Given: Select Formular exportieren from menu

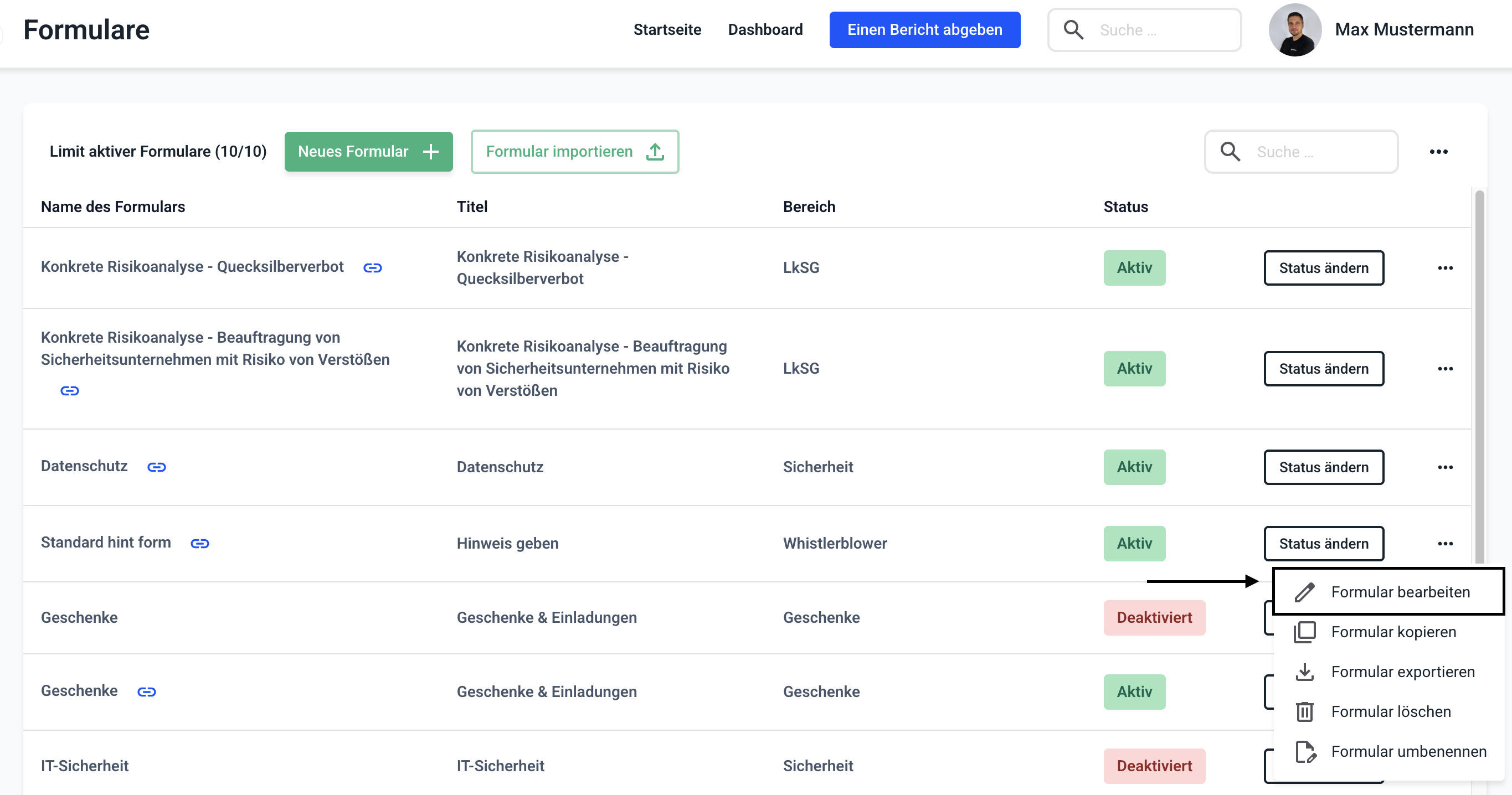Looking at the screenshot, I should point(1402,672).
